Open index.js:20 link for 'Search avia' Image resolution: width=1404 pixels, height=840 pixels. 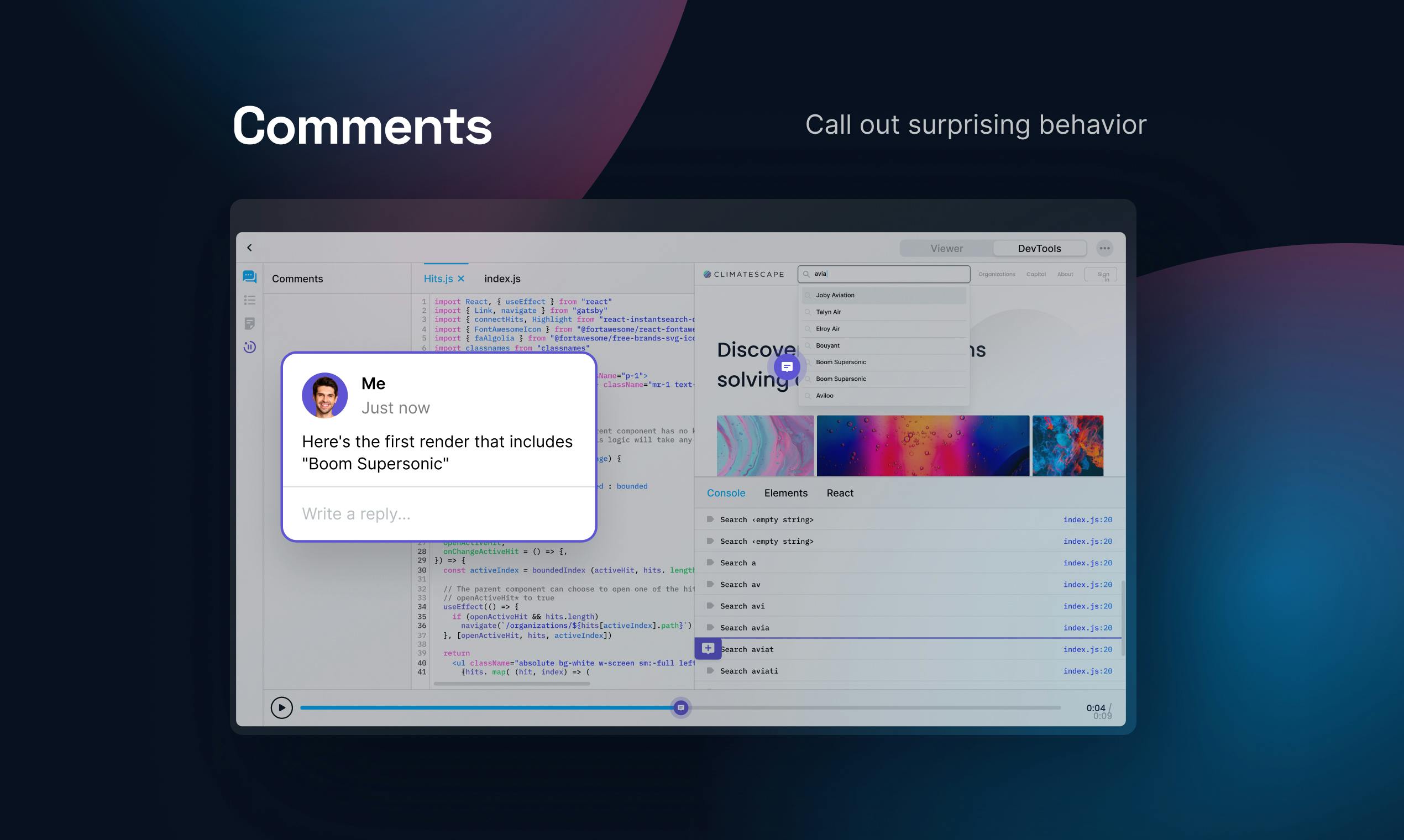pos(1087,628)
